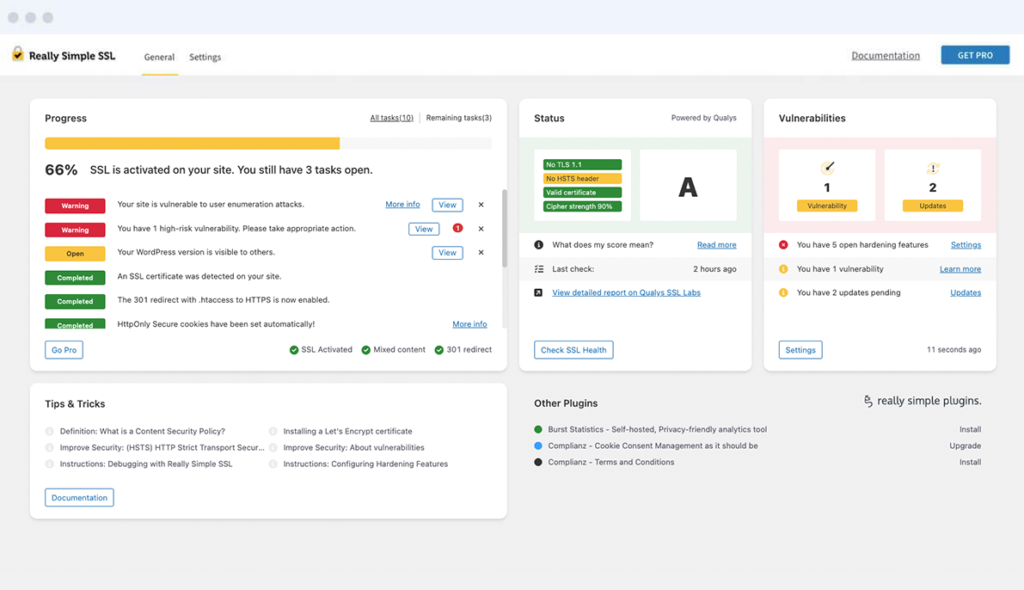This screenshot has width=1024, height=590.
Task: Filter to Remaining tasks (3)
Action: 458,118
